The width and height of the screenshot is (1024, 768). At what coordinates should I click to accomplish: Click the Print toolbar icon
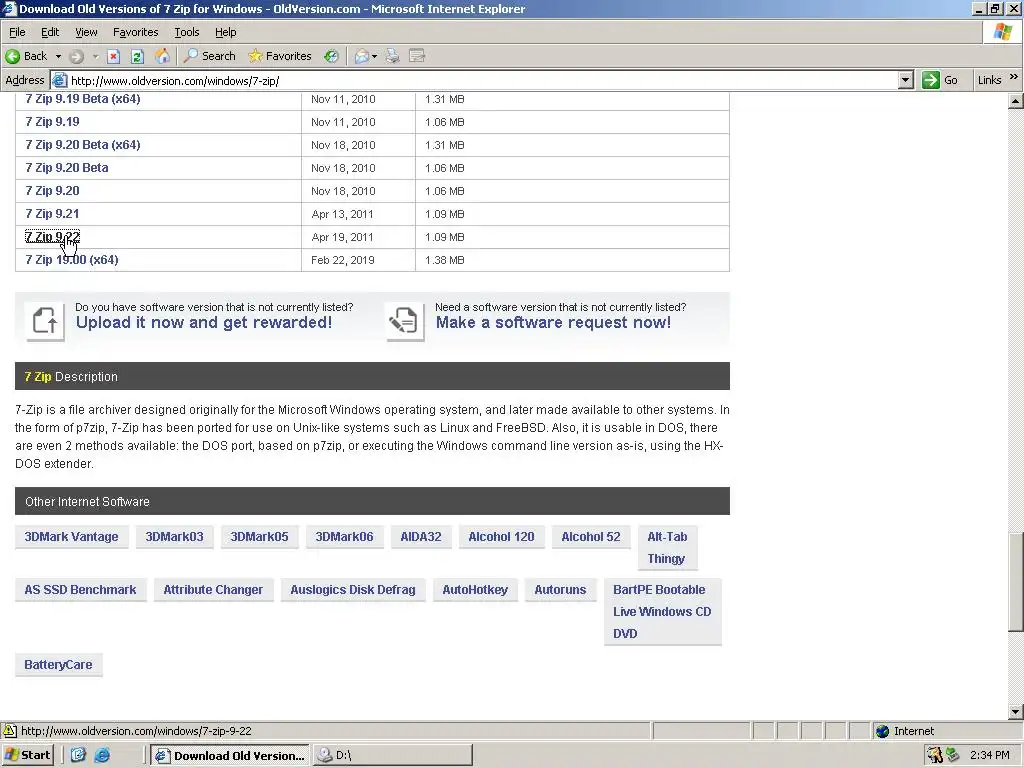point(392,56)
